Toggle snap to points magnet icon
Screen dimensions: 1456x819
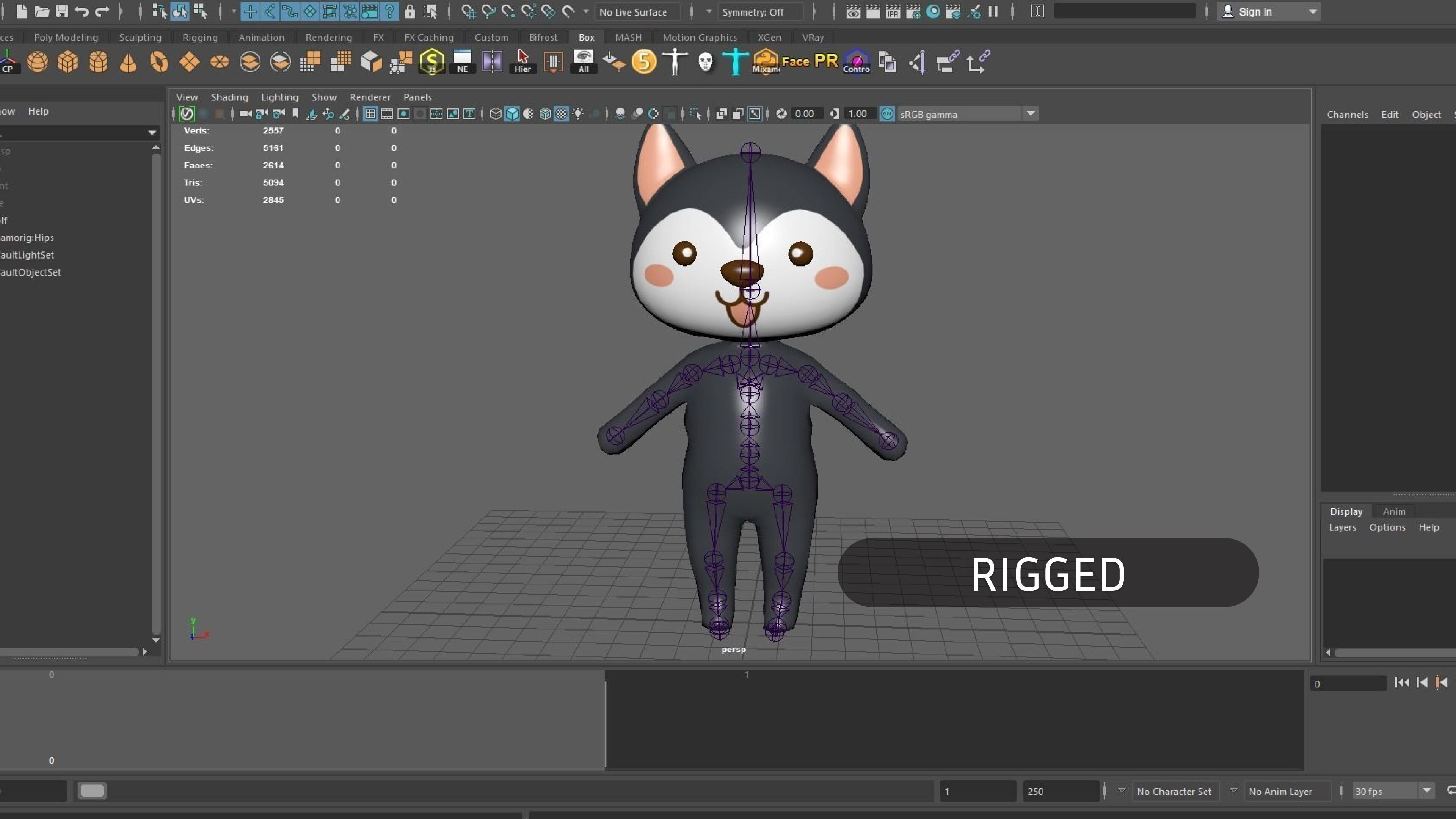(508, 11)
